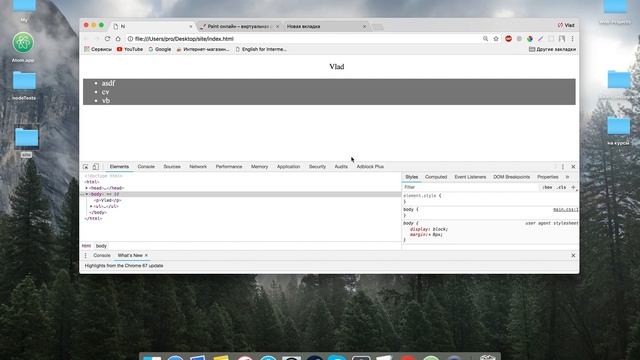
Task: Activate the inspect element picker icon
Action: click(x=85, y=167)
